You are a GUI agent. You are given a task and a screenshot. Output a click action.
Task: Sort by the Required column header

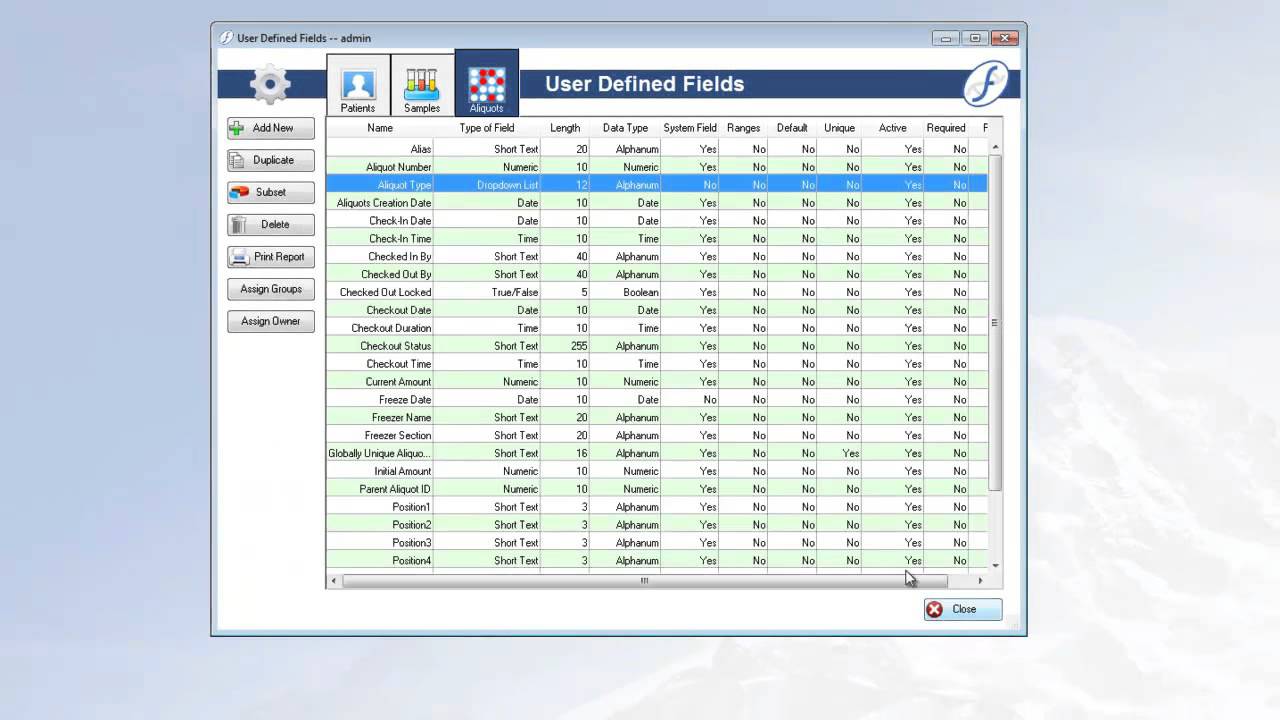[x=946, y=128]
